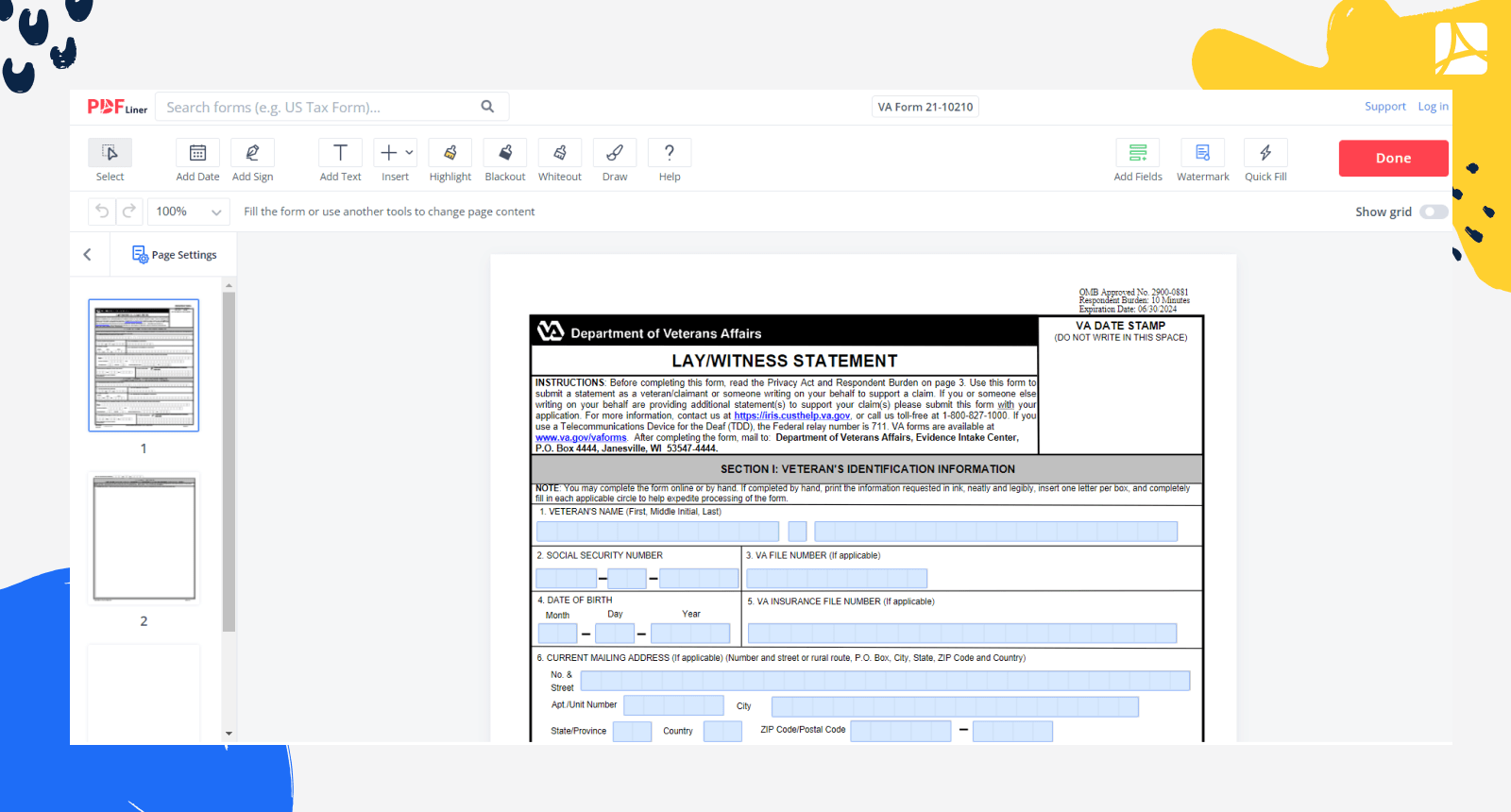The image size is (1511, 812).
Task: Click VA File Number field
Action: click(837, 578)
